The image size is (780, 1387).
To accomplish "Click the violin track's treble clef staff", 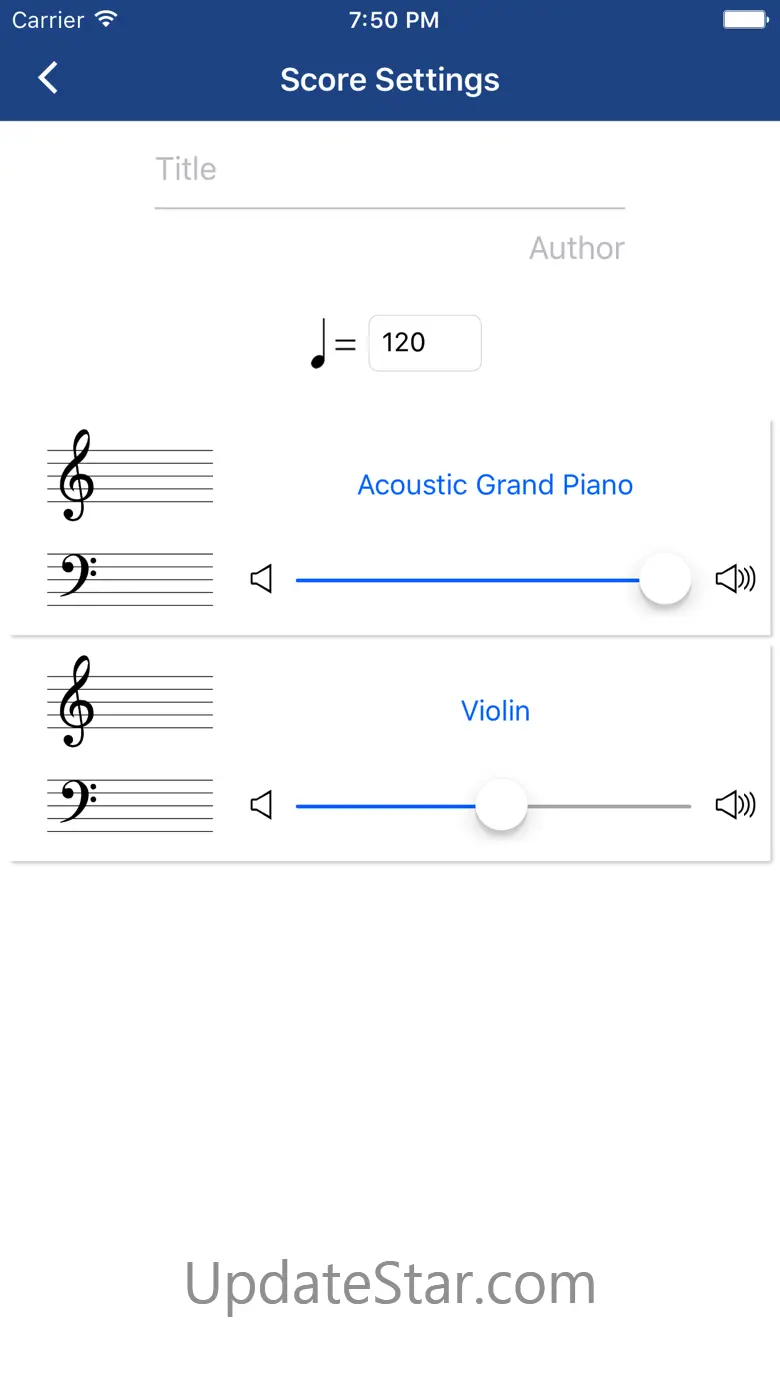I will (129, 702).
